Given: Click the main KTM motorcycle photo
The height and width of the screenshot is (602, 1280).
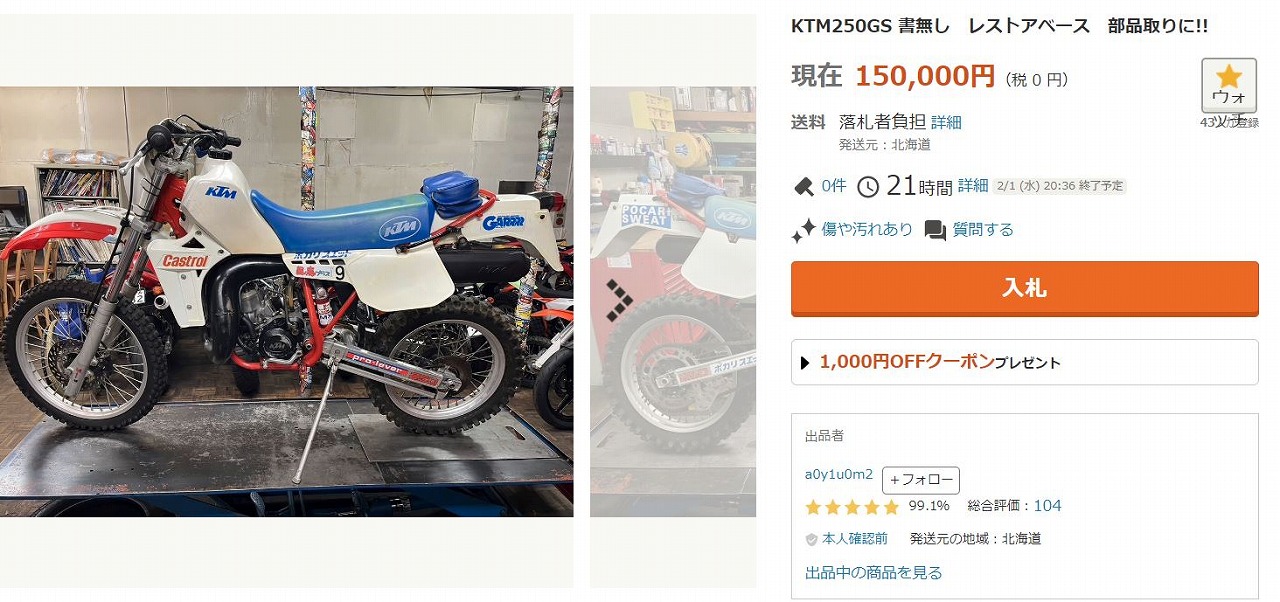Looking at the screenshot, I should pyautogui.click(x=286, y=301).
